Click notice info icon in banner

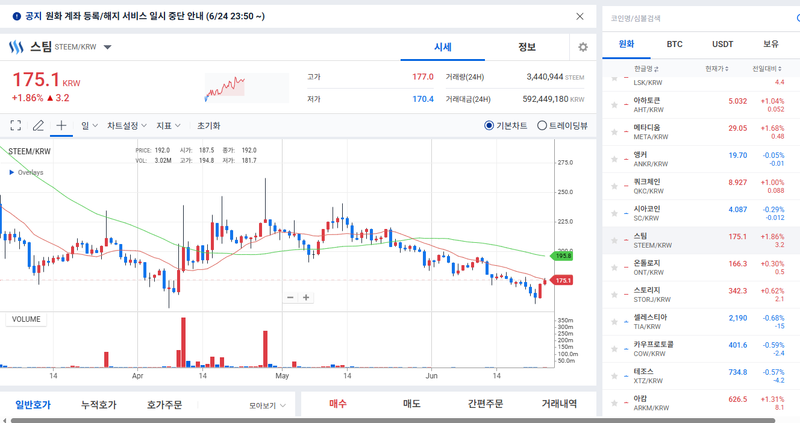pyautogui.click(x=17, y=16)
